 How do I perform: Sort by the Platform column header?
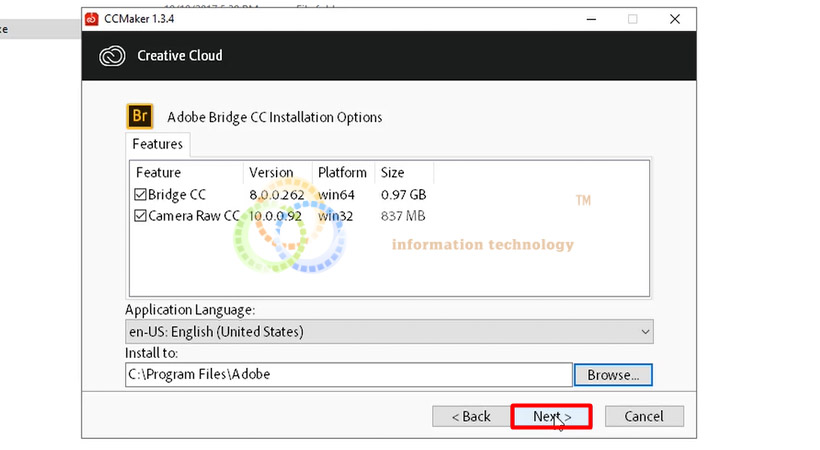(x=343, y=172)
